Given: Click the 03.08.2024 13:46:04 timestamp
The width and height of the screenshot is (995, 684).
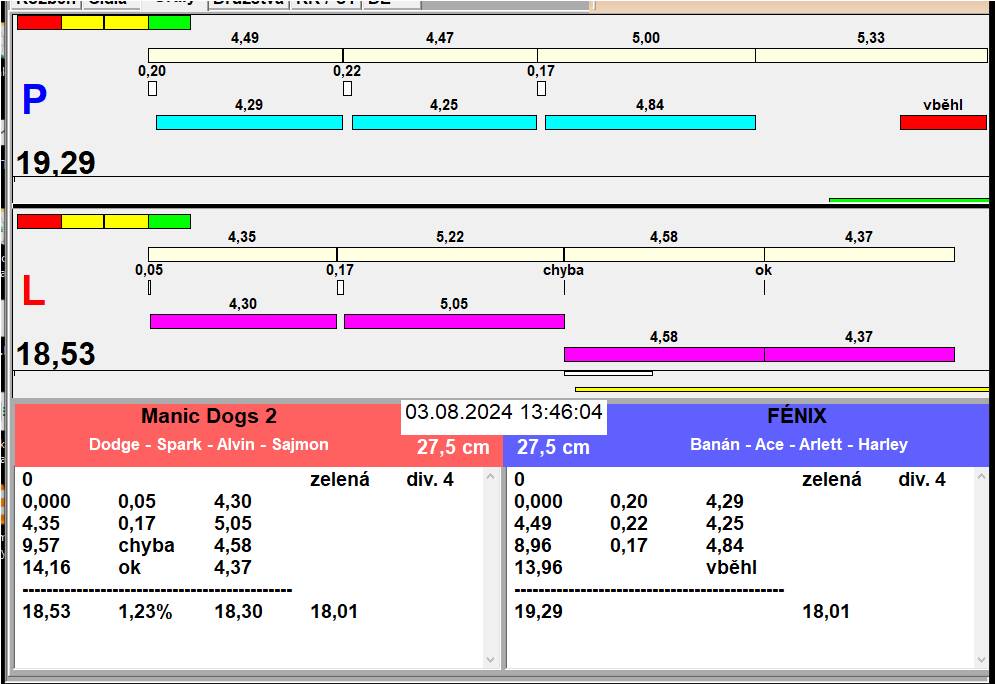Looking at the screenshot, I should coord(504,412).
